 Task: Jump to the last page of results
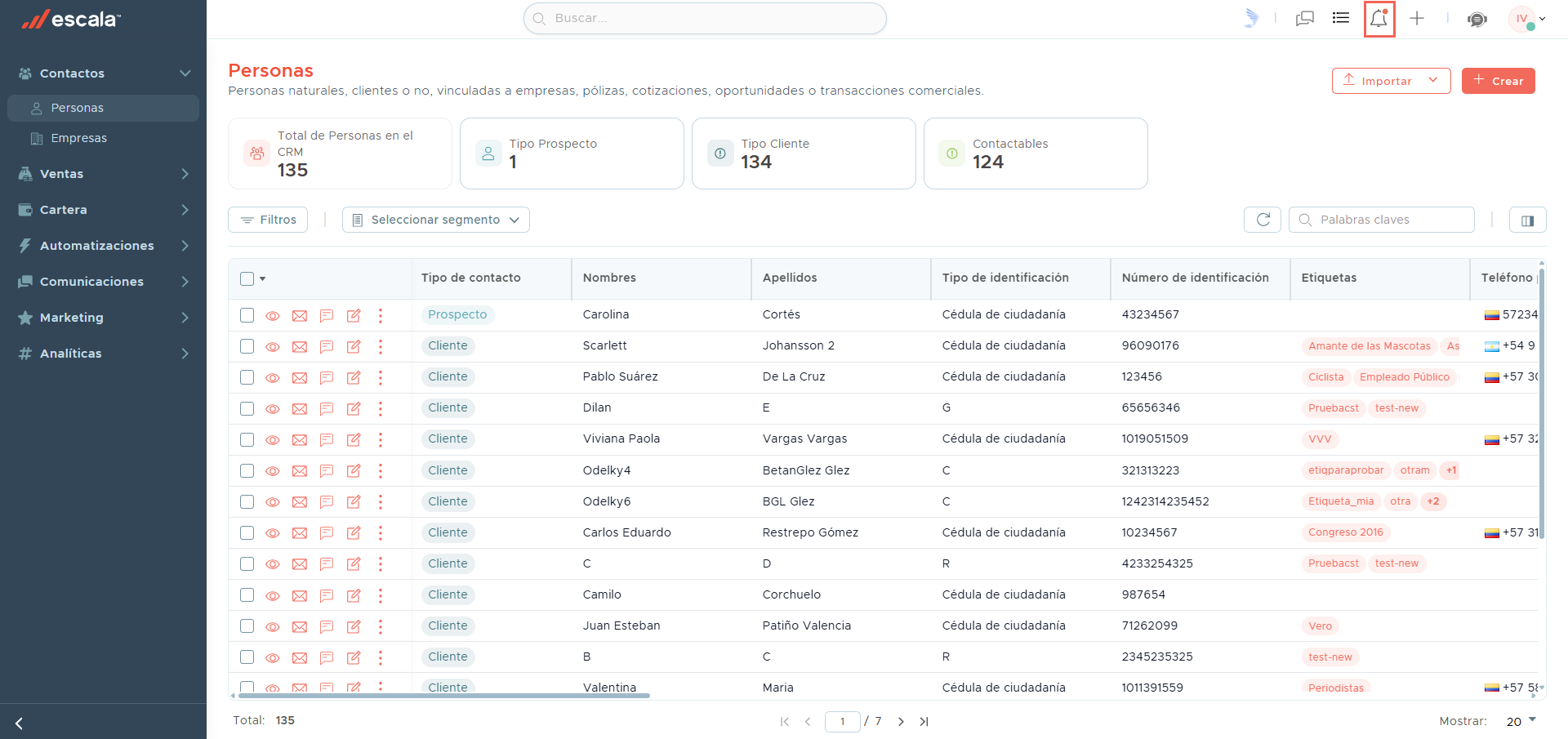tap(924, 721)
